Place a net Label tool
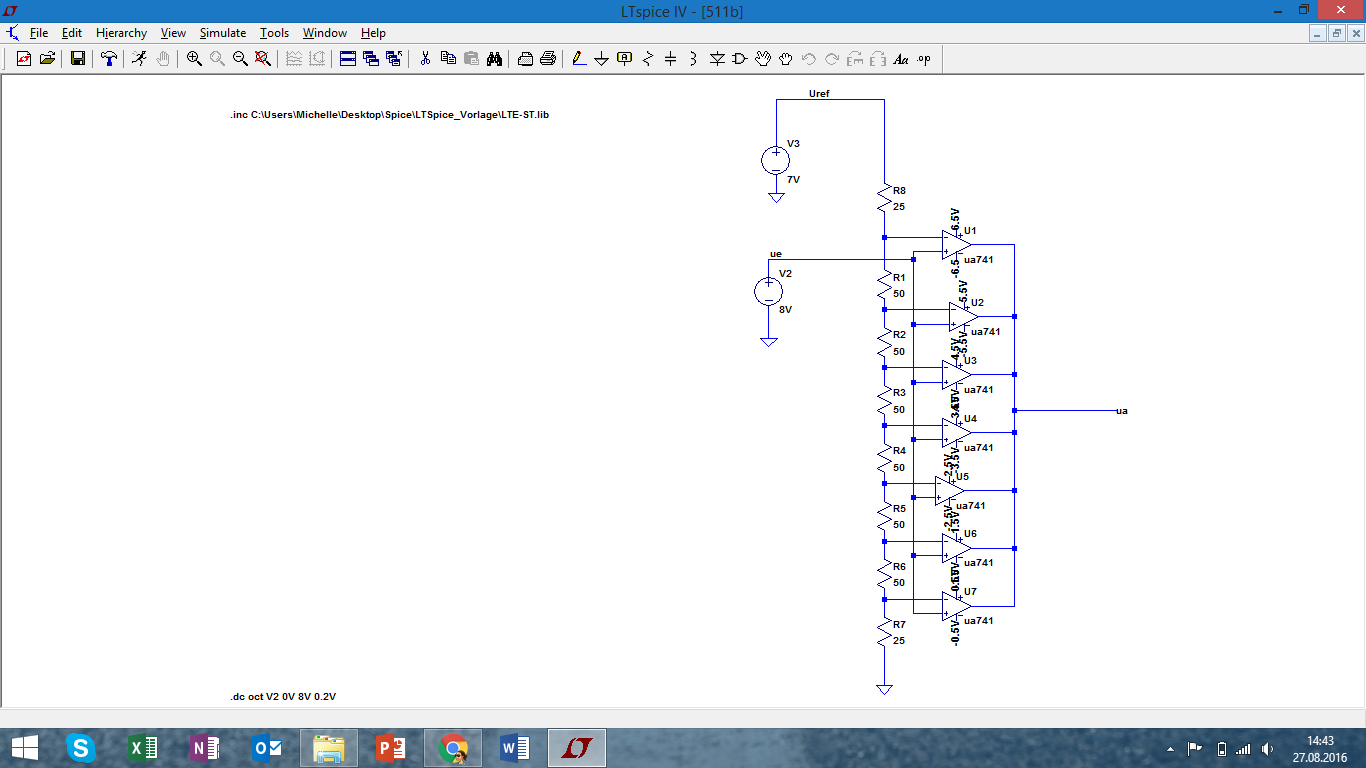The height and width of the screenshot is (768, 1366). (625, 59)
